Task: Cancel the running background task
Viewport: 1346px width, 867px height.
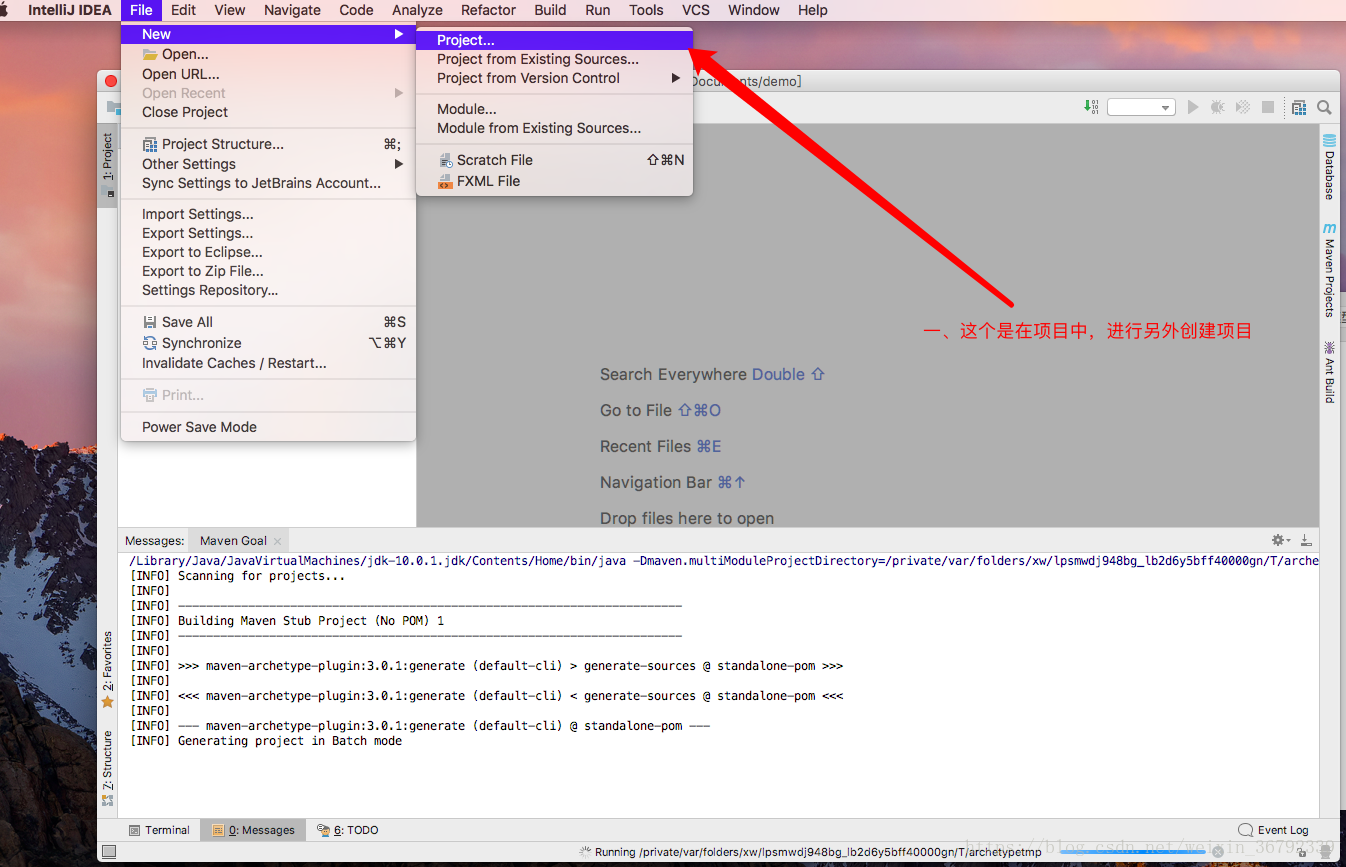Action: click(x=1218, y=852)
